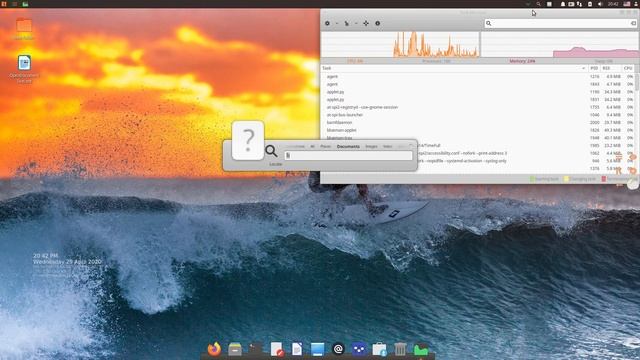
Task: Click the identify window crosshair icon
Action: (366, 23)
